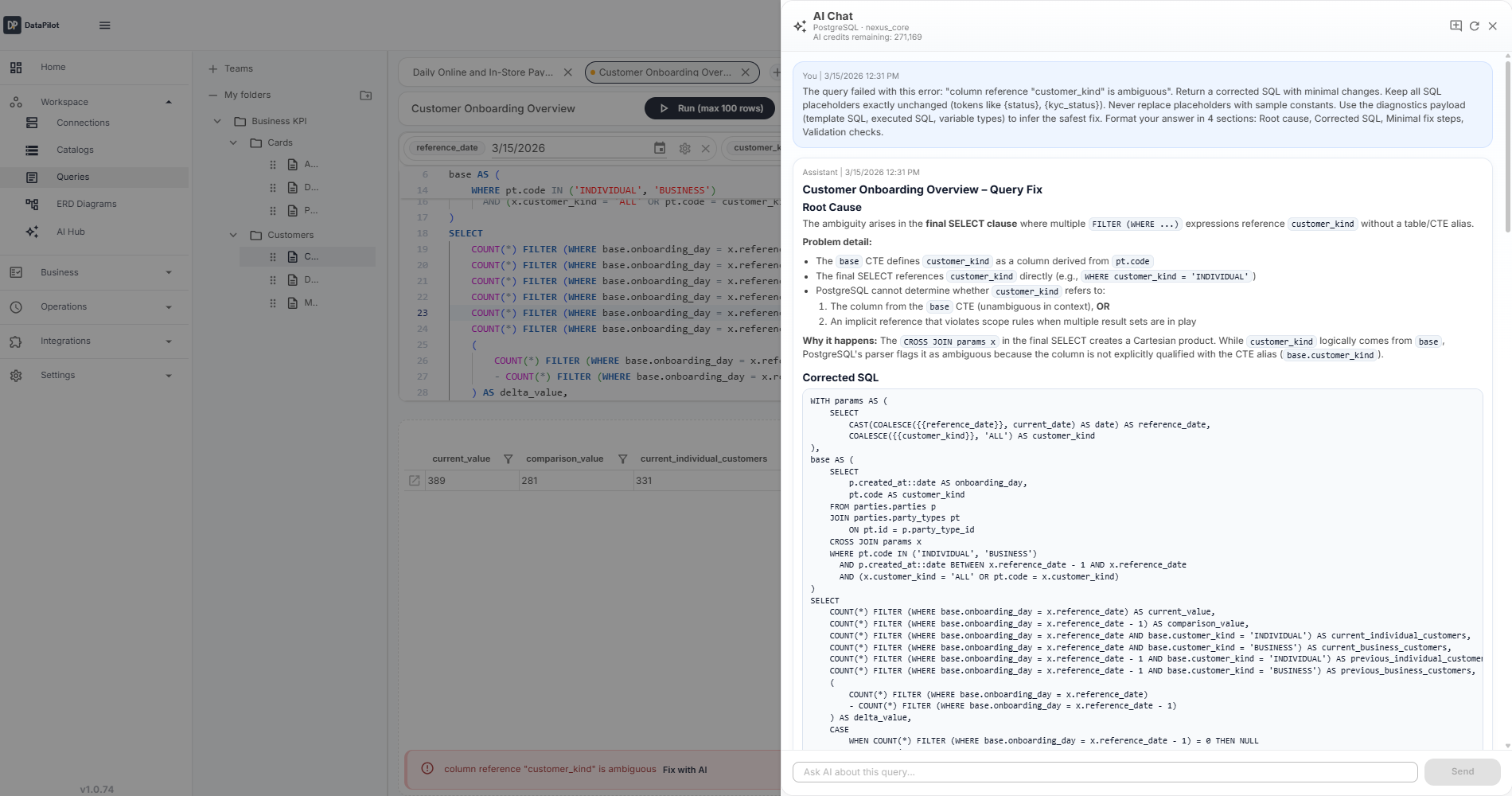Expand the Business section
Viewport: 1512px width, 796px height.
pyautogui.click(x=168, y=272)
